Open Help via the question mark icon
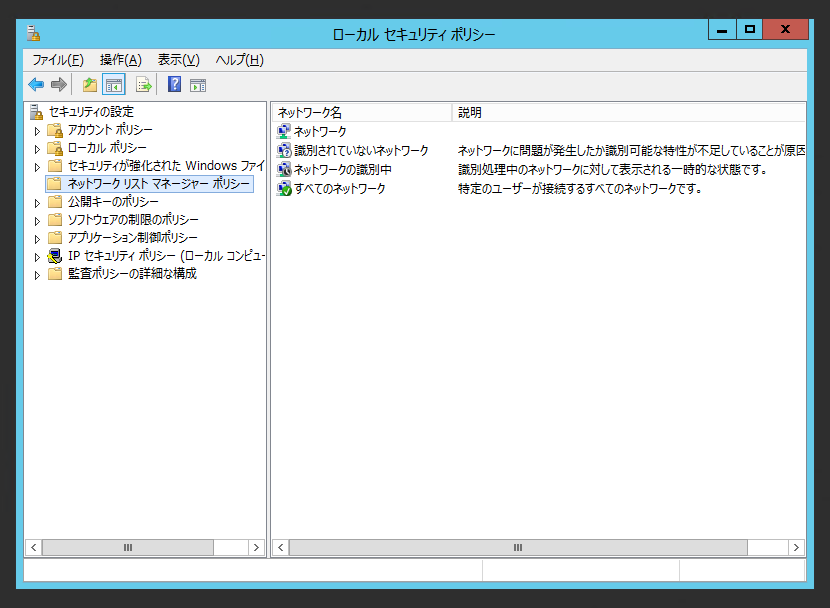 174,84
